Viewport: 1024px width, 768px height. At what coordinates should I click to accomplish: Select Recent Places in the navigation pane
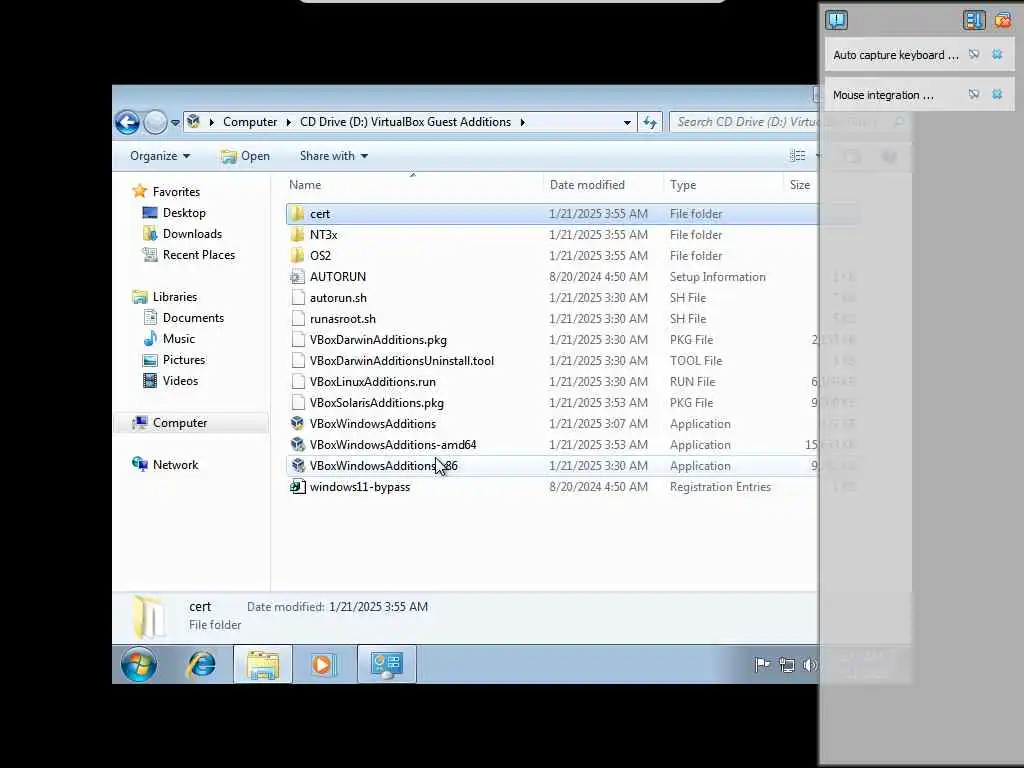[x=189, y=255]
